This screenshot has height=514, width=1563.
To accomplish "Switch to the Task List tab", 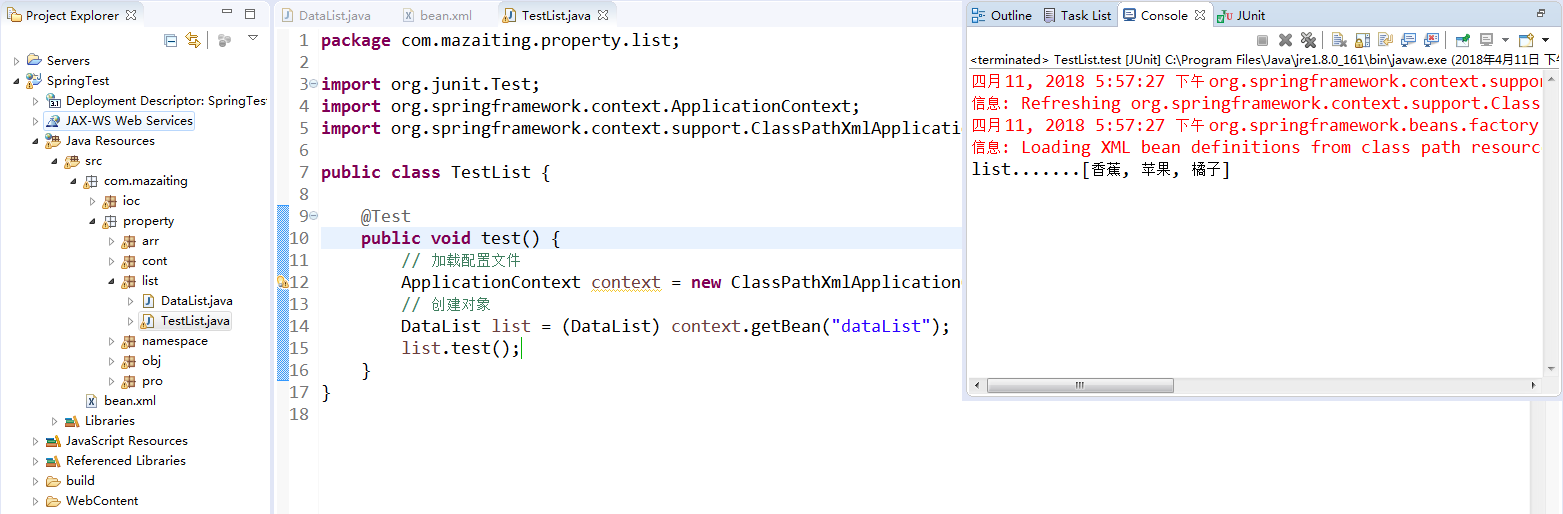I will pyautogui.click(x=1076, y=15).
